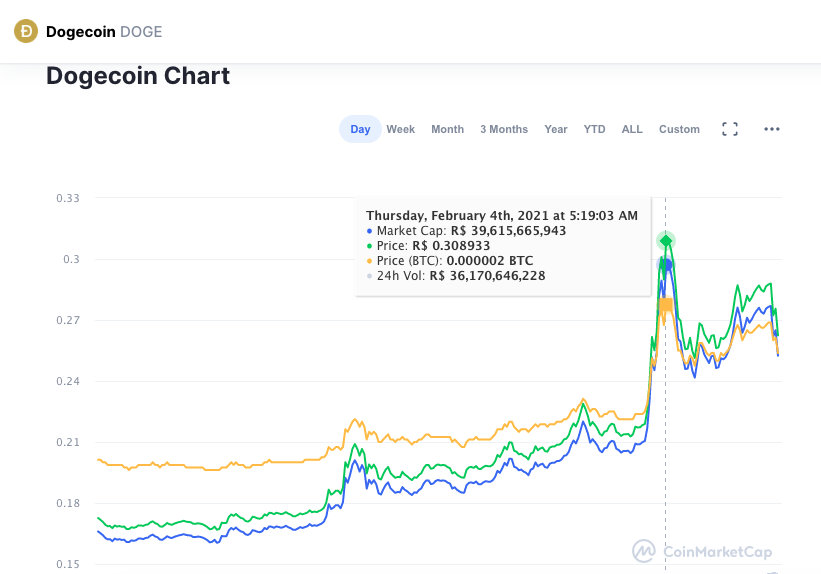The height and width of the screenshot is (574, 821).
Task: Switch to the YTD range tab
Action: point(594,129)
